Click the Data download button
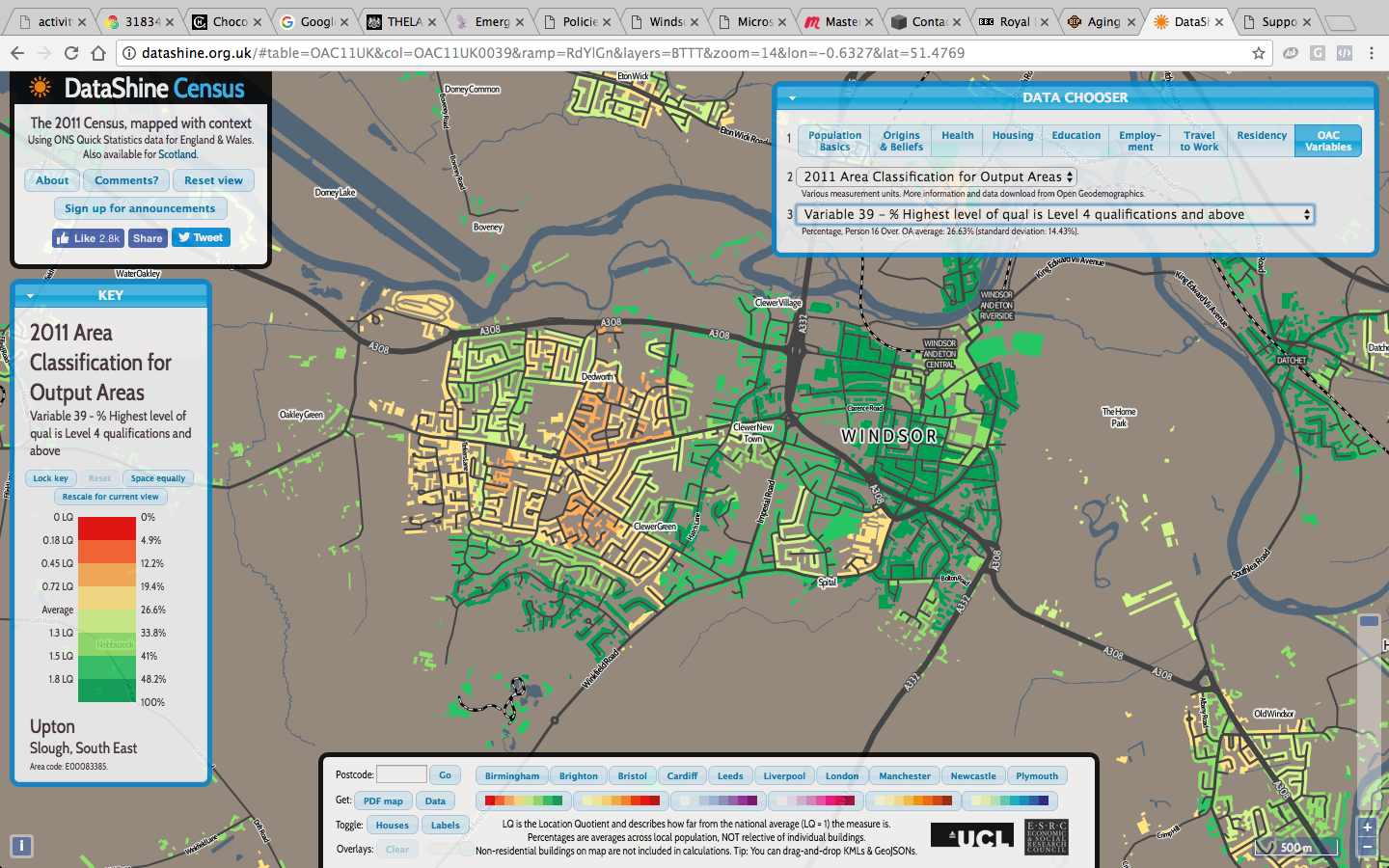Image resolution: width=1389 pixels, height=868 pixels. point(435,800)
